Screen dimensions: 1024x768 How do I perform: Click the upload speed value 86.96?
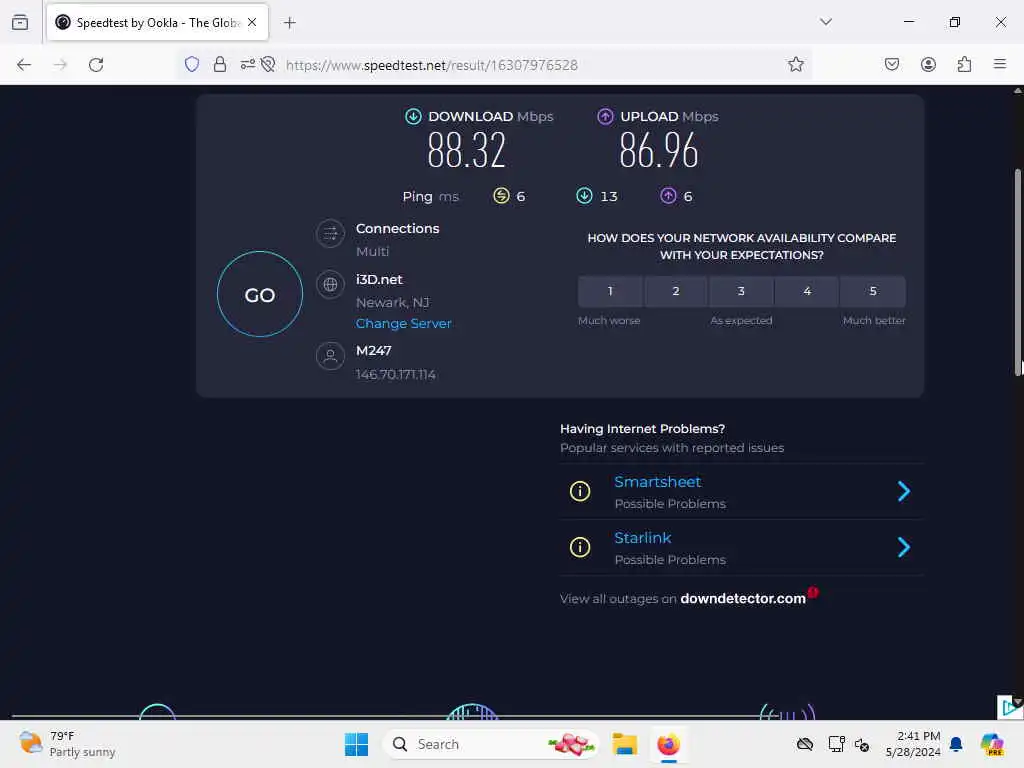[x=658, y=150]
